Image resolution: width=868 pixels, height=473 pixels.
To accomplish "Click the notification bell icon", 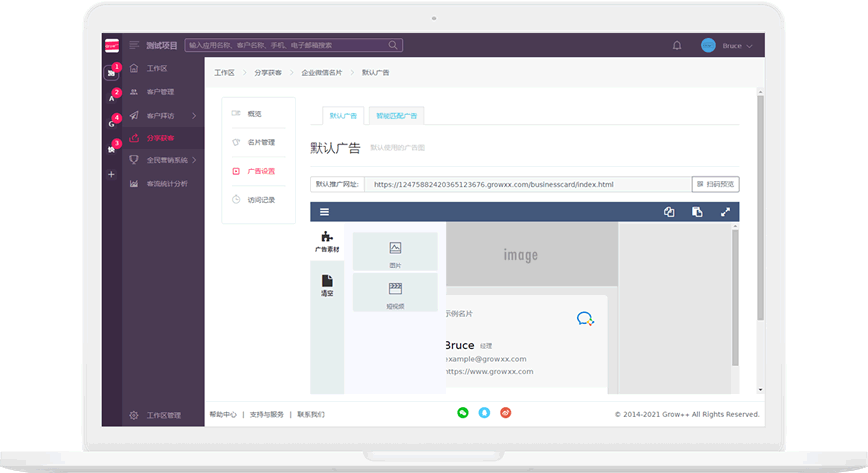I will coord(677,45).
